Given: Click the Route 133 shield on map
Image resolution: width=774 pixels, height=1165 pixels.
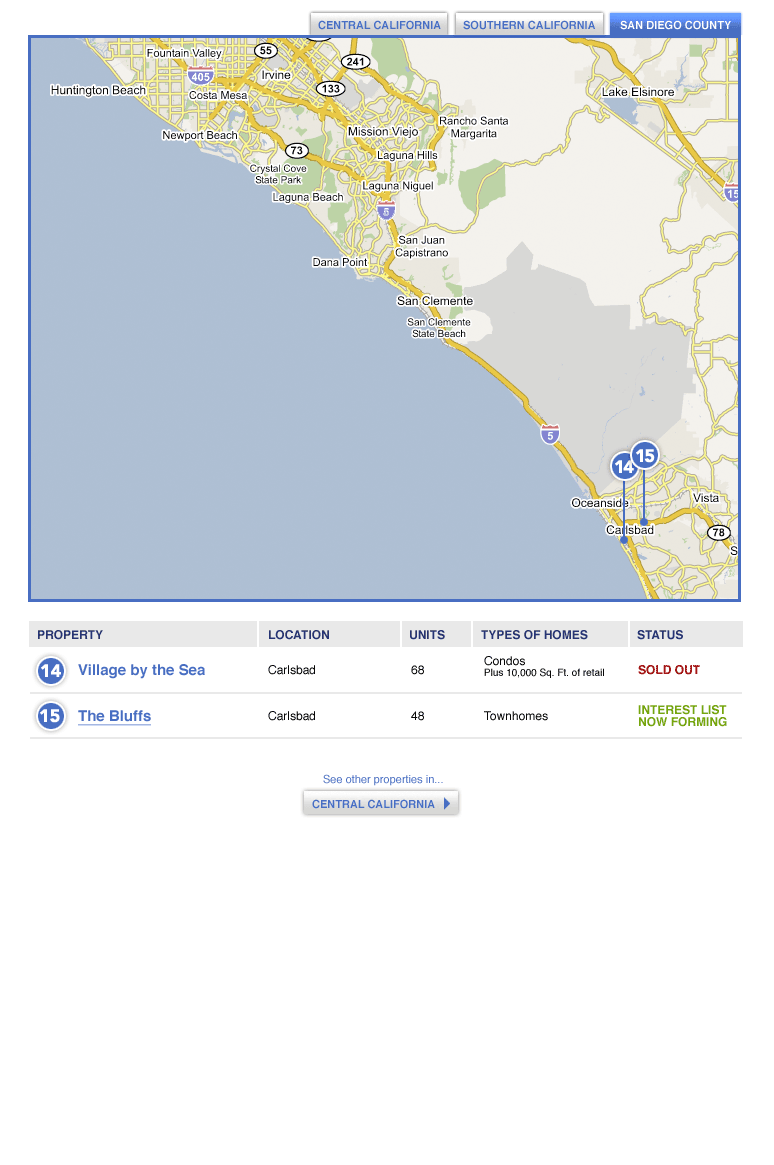Looking at the screenshot, I should point(331,88).
